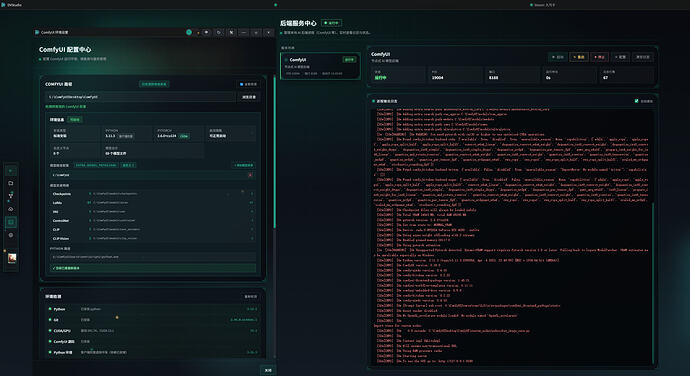Click the EXTRA_MODEL_PATHS.YAML tag
The image size is (690, 376).
pos(95,165)
